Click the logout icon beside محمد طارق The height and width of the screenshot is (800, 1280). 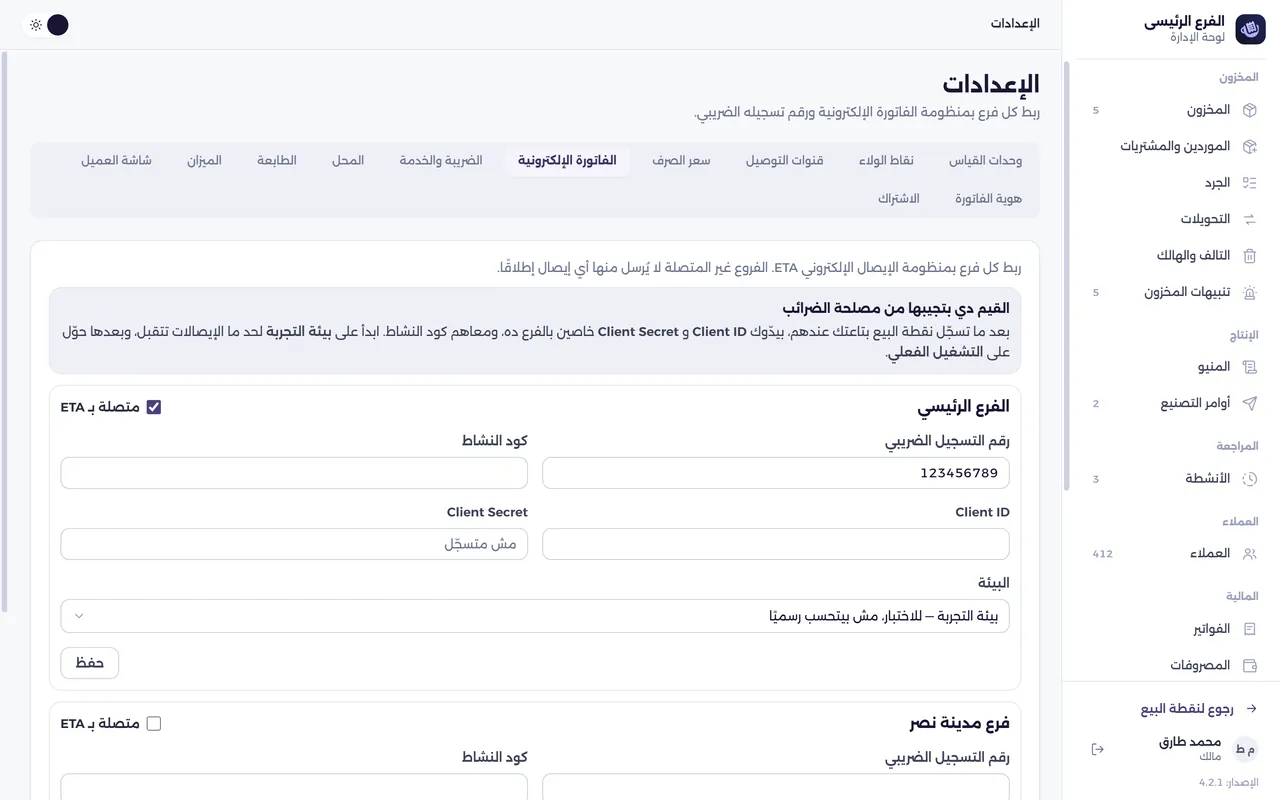pyautogui.click(x=1097, y=749)
